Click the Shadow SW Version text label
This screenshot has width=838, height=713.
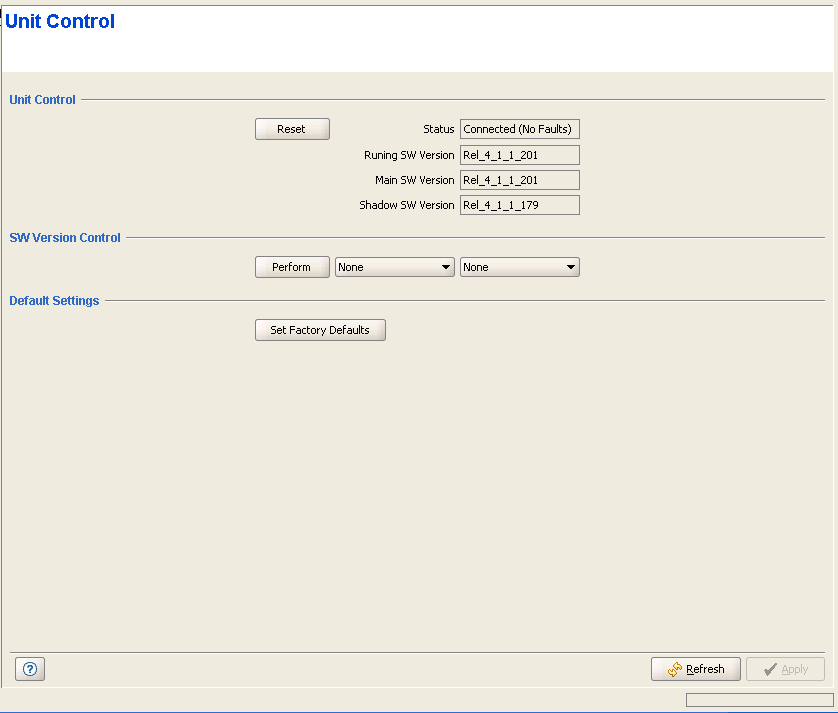point(407,205)
